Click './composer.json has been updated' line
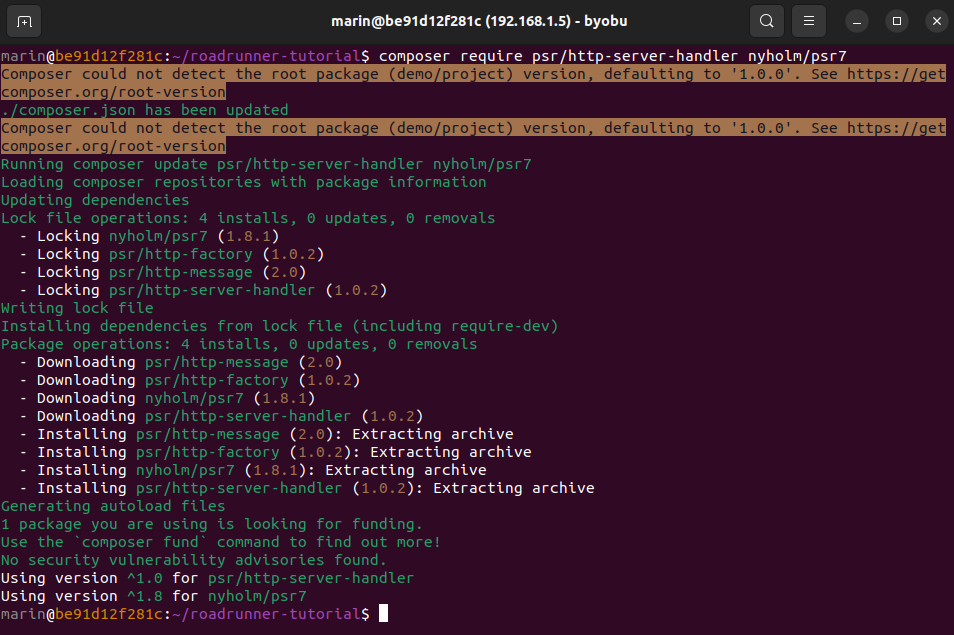The width and height of the screenshot is (954, 635). [x=145, y=110]
